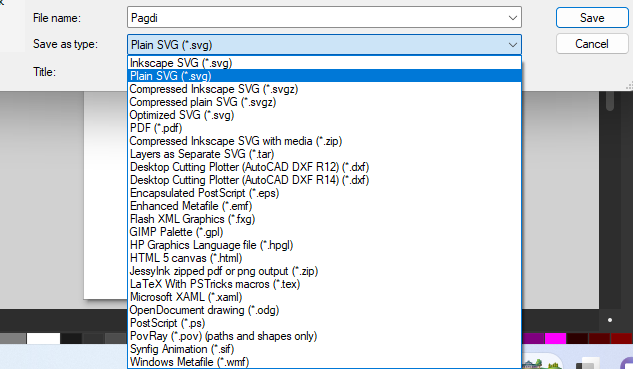Choose Synfig Animation (*.sif) format
Viewport: 633px width, 369px height.
coord(324,349)
